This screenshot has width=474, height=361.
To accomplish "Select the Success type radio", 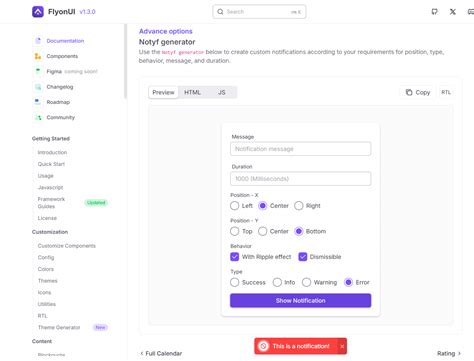I will [x=234, y=282].
